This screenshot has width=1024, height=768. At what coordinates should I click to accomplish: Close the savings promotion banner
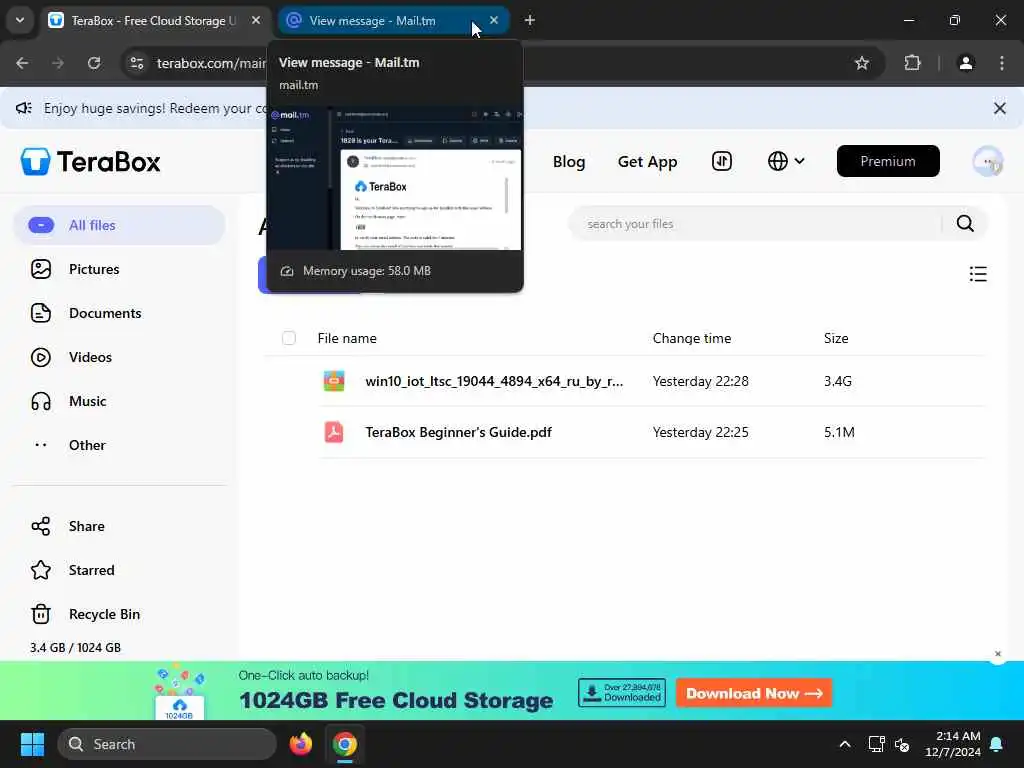999,108
